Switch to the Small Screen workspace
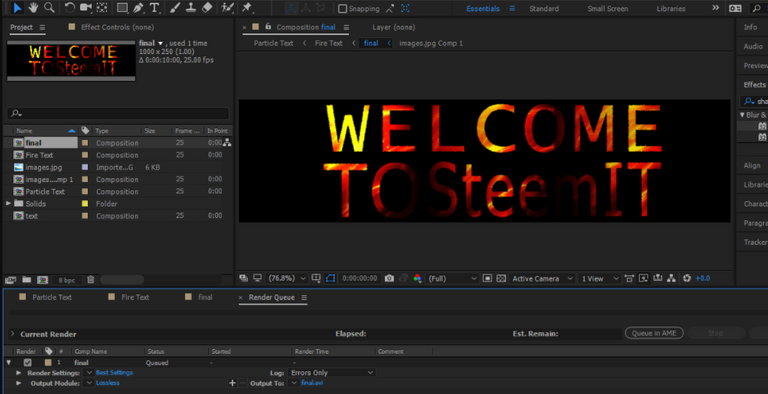The image size is (768, 394). click(608, 8)
